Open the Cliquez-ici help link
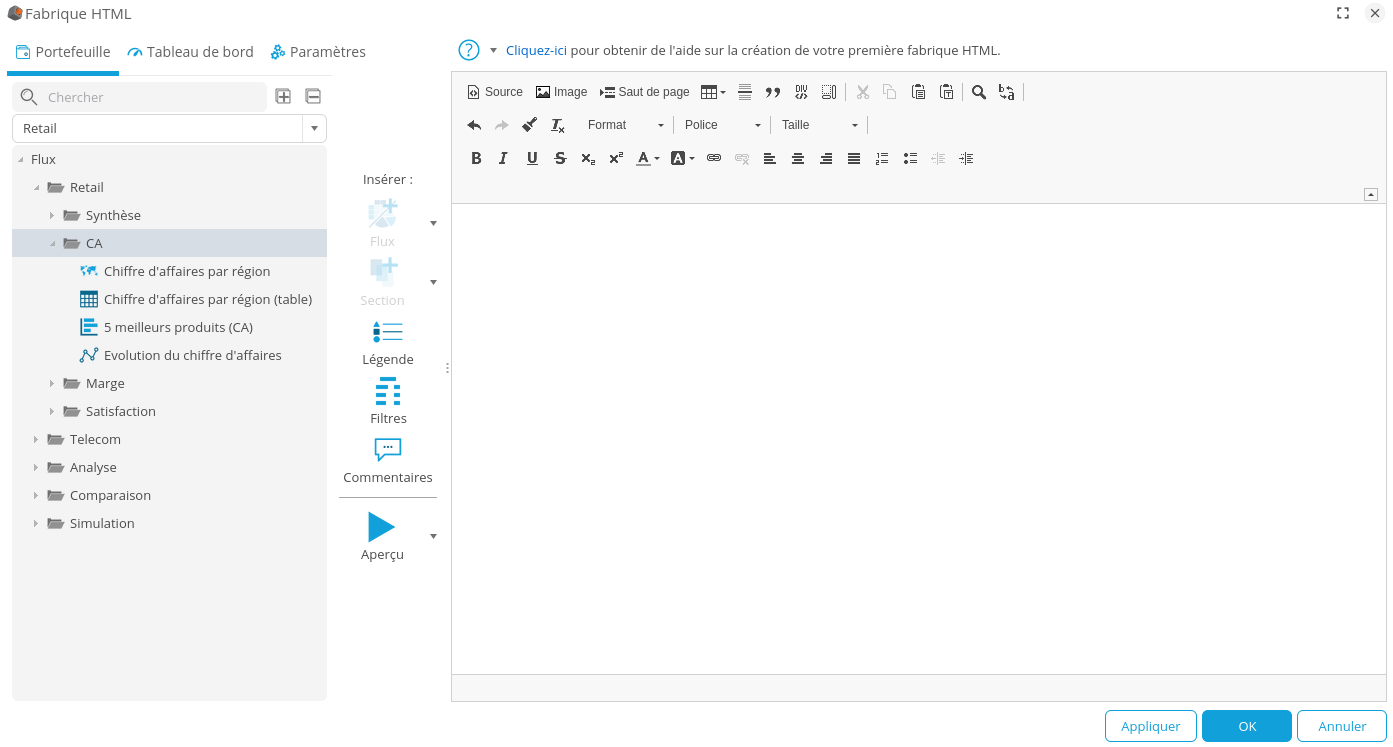 [536, 50]
